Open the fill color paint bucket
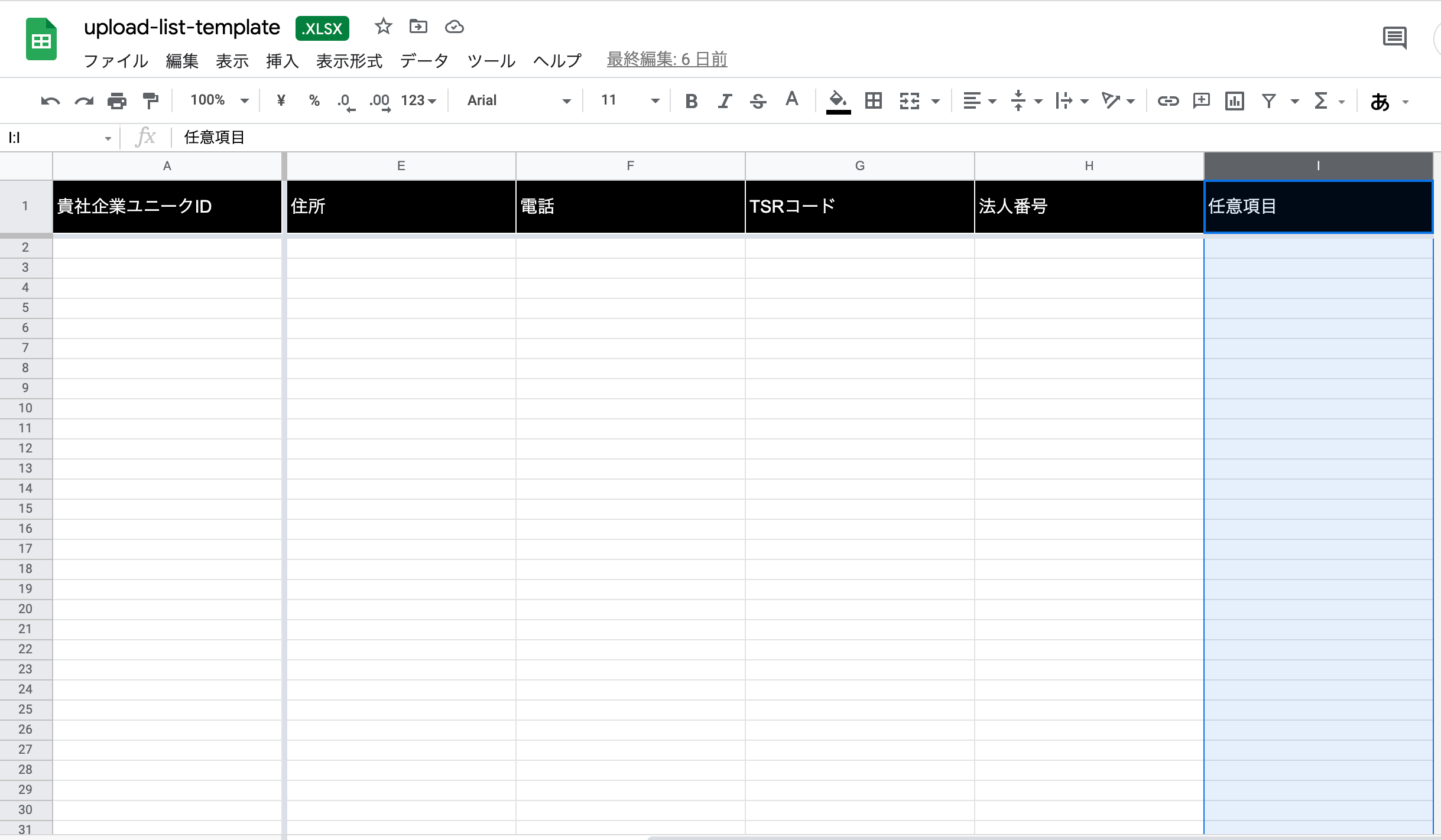Screen dimensions: 1441x840 click(838, 100)
